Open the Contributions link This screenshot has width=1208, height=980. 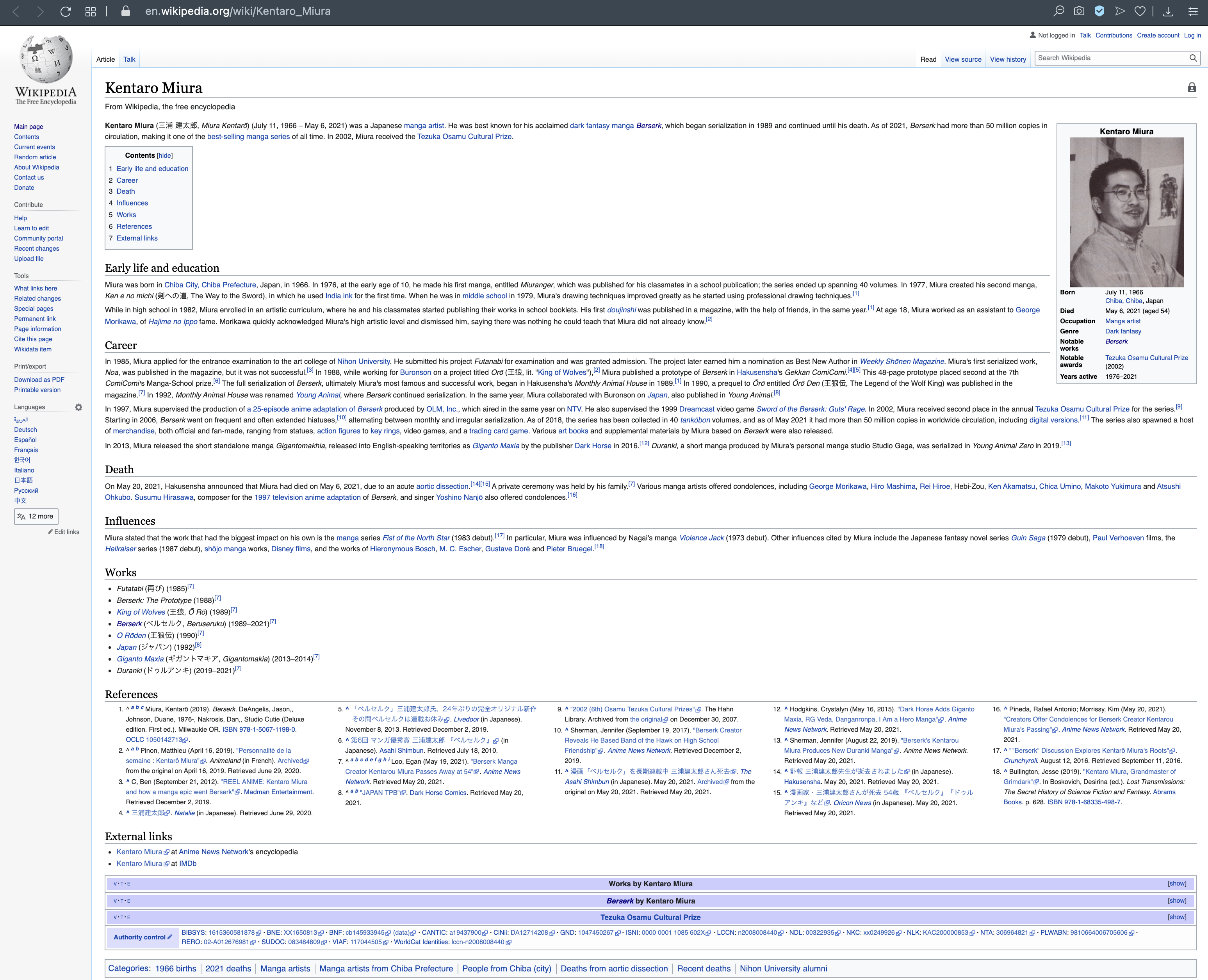[1114, 35]
